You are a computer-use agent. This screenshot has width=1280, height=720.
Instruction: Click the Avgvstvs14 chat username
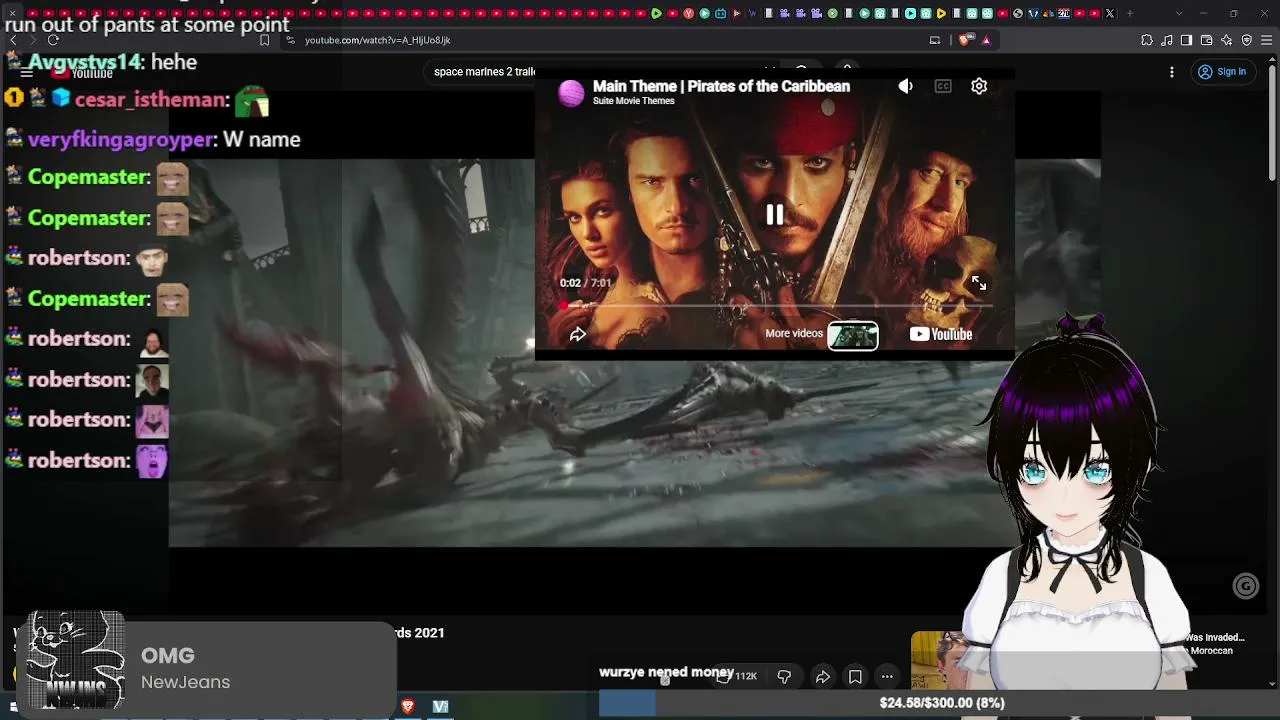click(85, 62)
